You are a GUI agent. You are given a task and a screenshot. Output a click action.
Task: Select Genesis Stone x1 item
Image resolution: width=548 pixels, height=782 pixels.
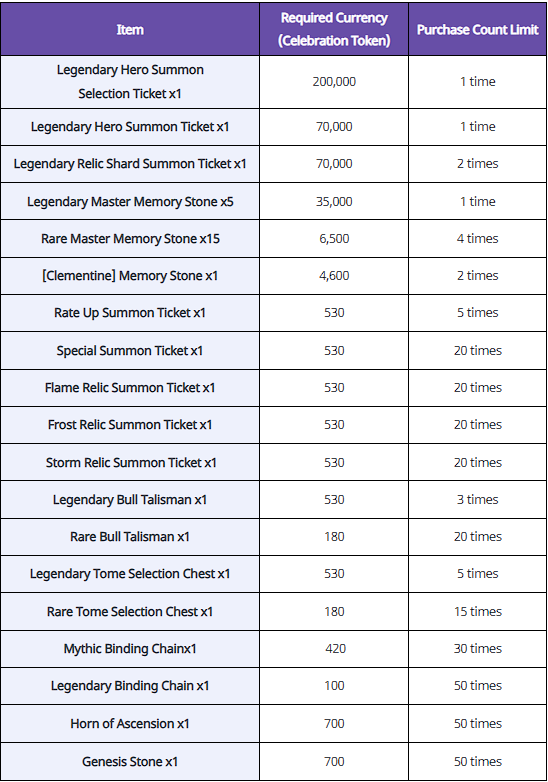(x=130, y=762)
